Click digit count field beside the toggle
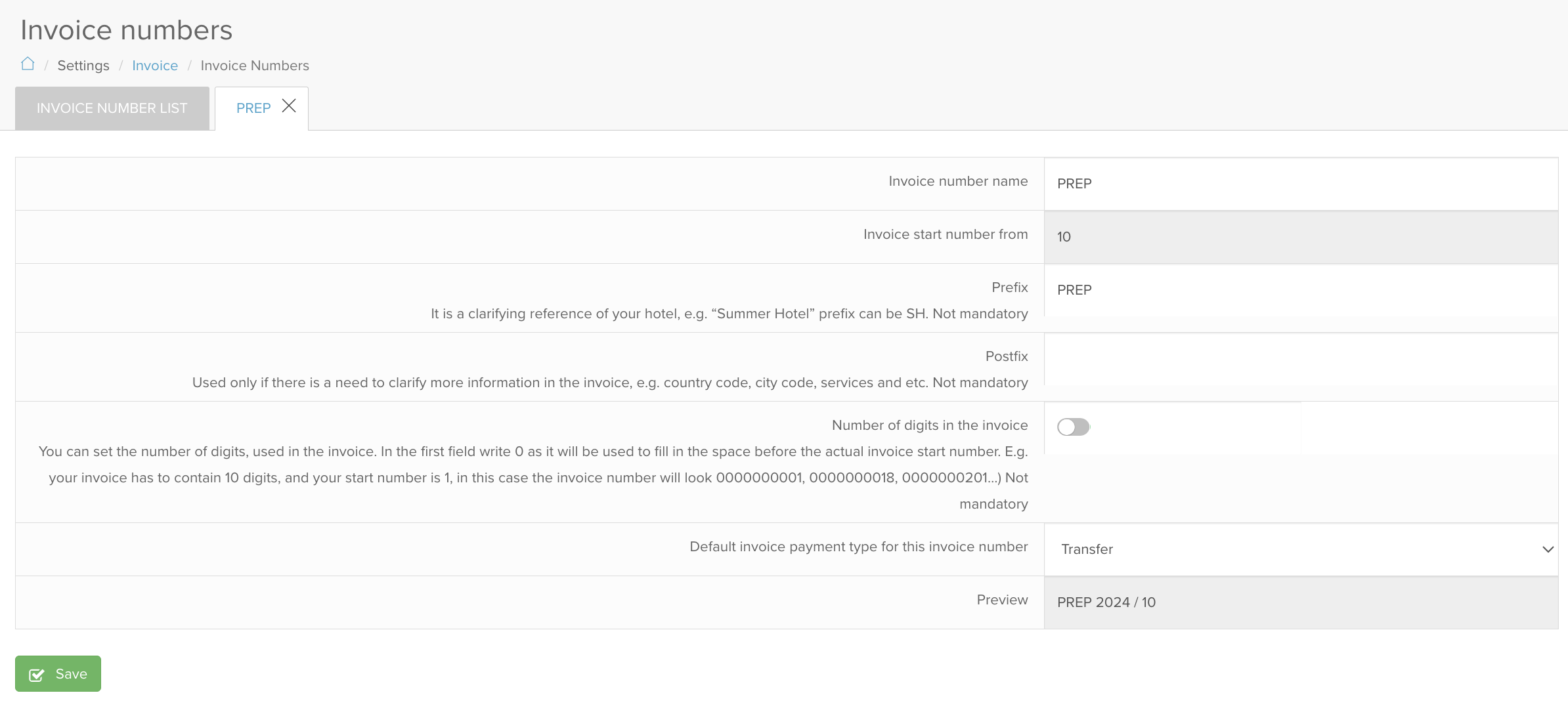Screen dimensions: 1568x714 [x=1429, y=427]
